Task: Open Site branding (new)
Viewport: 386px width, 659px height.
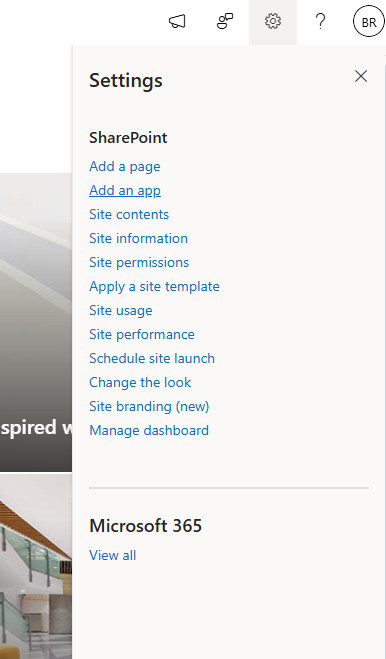Action: click(x=149, y=406)
